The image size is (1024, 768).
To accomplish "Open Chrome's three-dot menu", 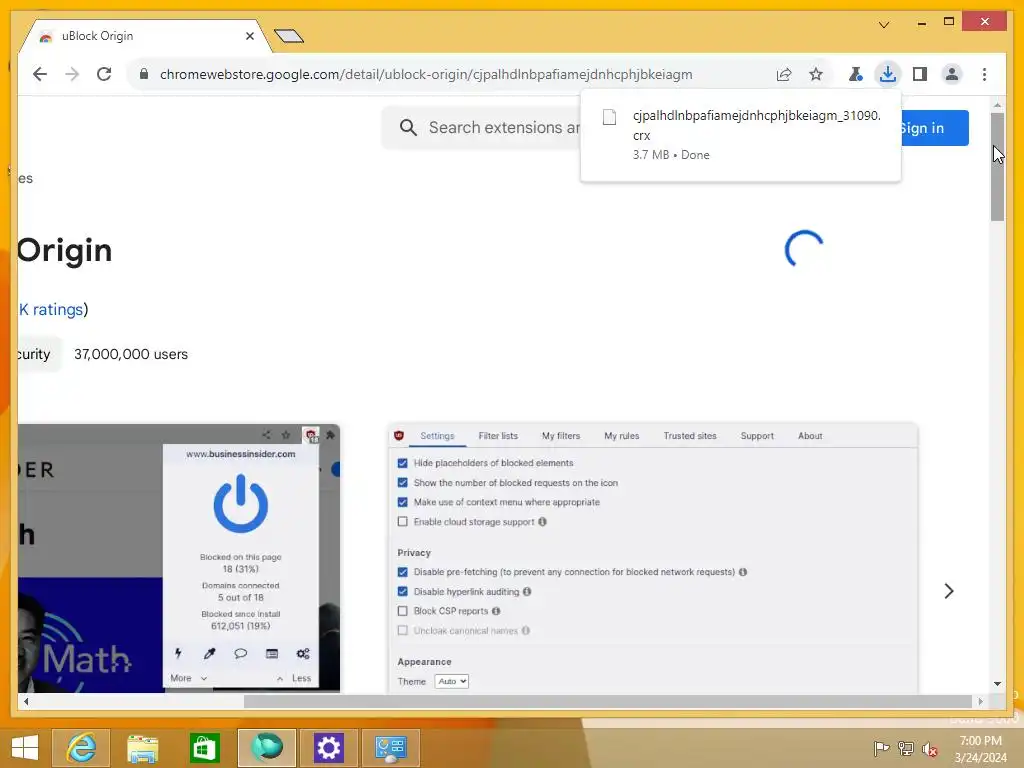I will coord(984,74).
